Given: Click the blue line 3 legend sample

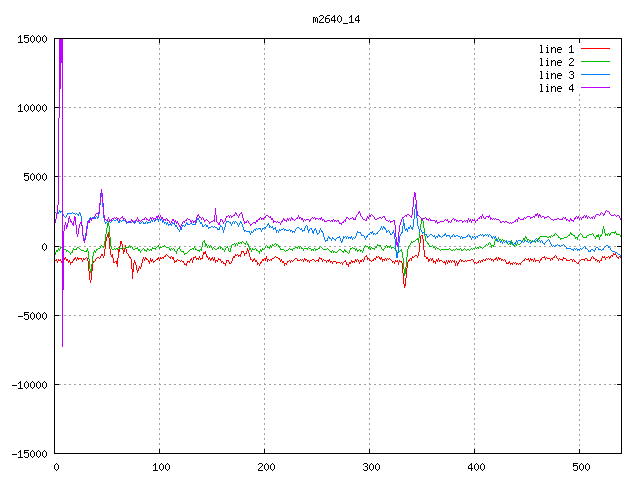Looking at the screenshot, I should pos(596,75).
